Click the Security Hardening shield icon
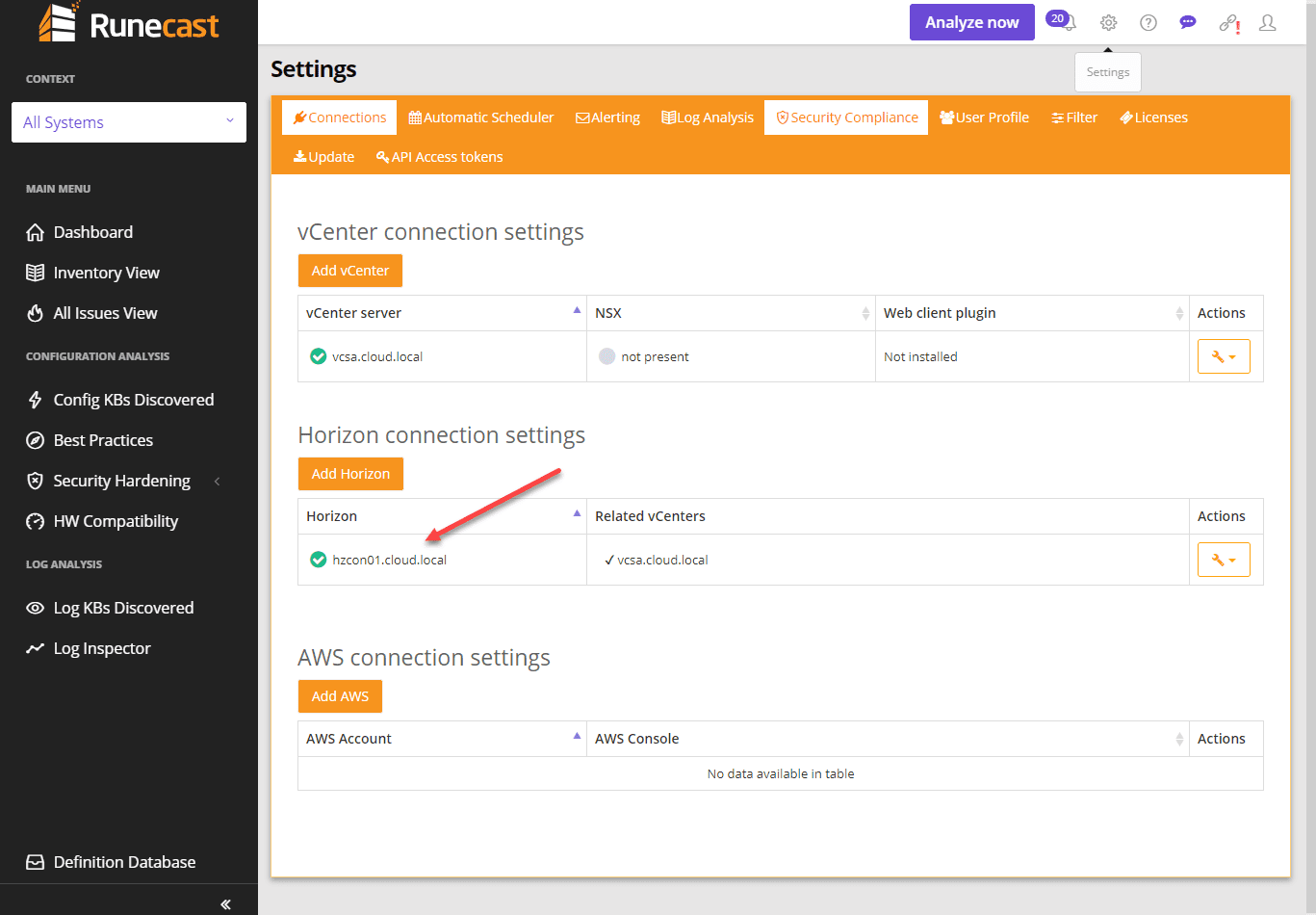Image resolution: width=1316 pixels, height=915 pixels. 36,481
